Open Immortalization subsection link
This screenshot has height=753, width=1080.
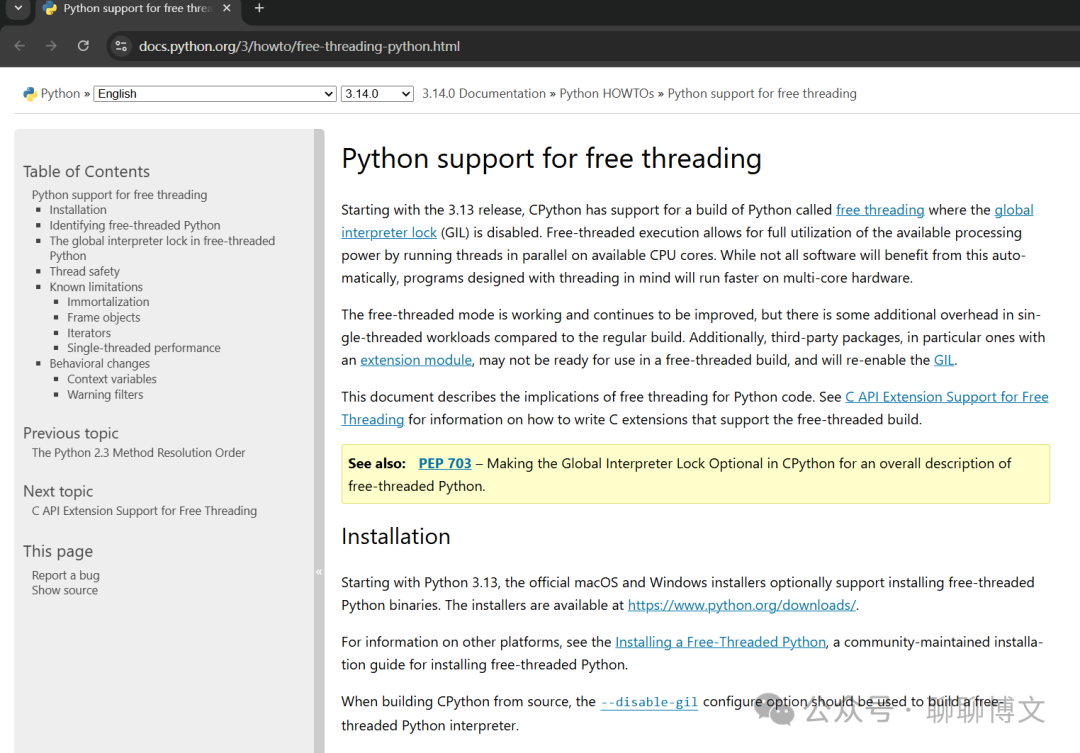(108, 302)
